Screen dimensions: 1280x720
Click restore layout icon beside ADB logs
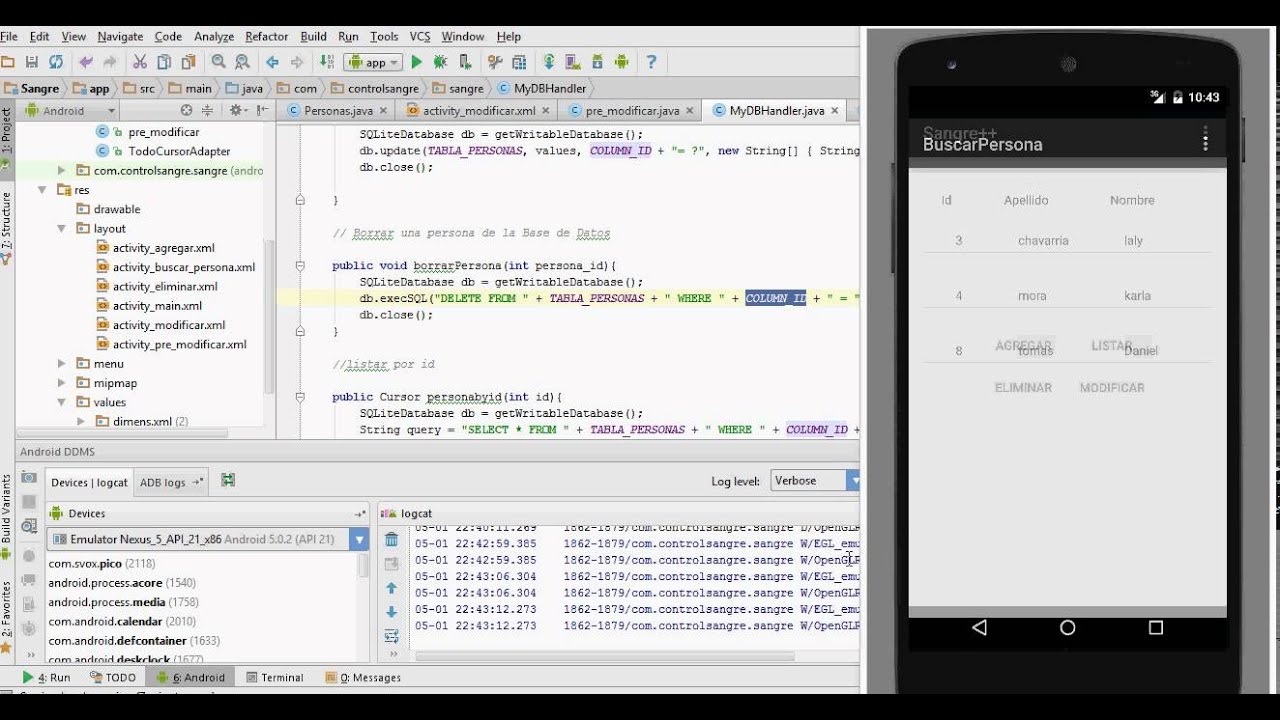click(x=228, y=481)
